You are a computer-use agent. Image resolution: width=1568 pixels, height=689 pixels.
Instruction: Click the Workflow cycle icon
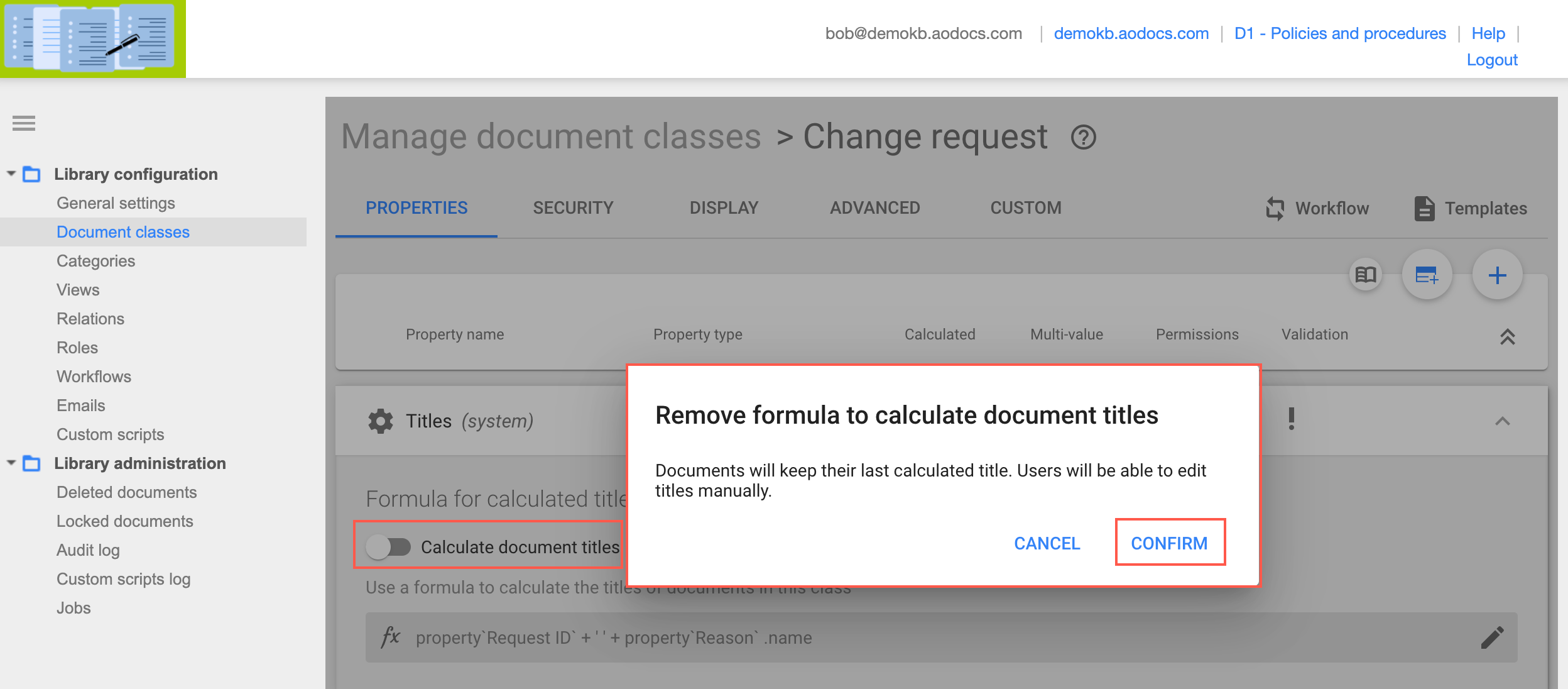(x=1275, y=209)
